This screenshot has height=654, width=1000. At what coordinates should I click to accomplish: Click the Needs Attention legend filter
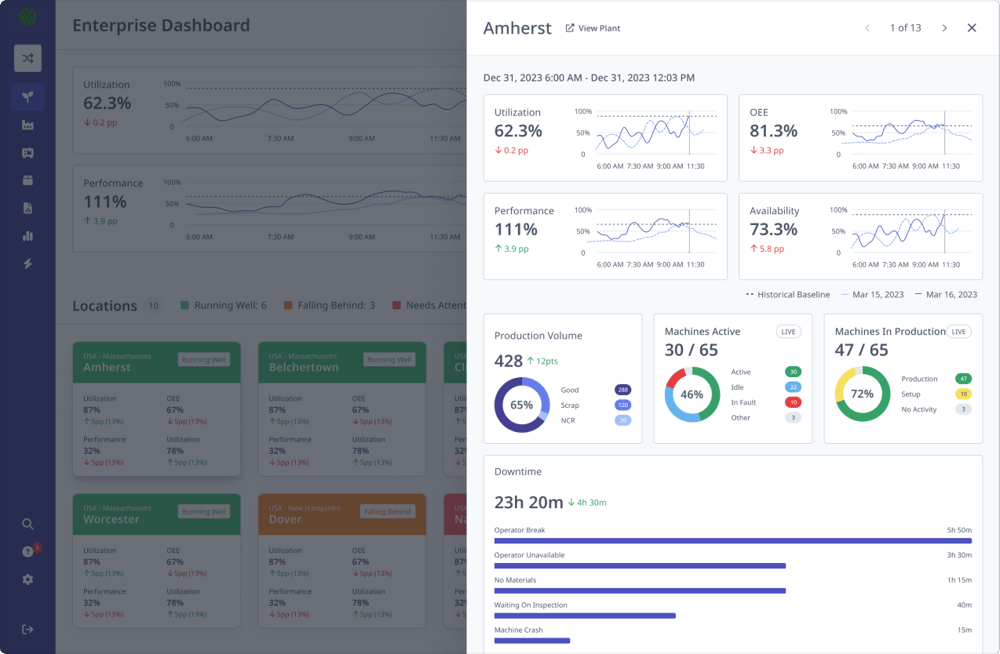coord(429,306)
